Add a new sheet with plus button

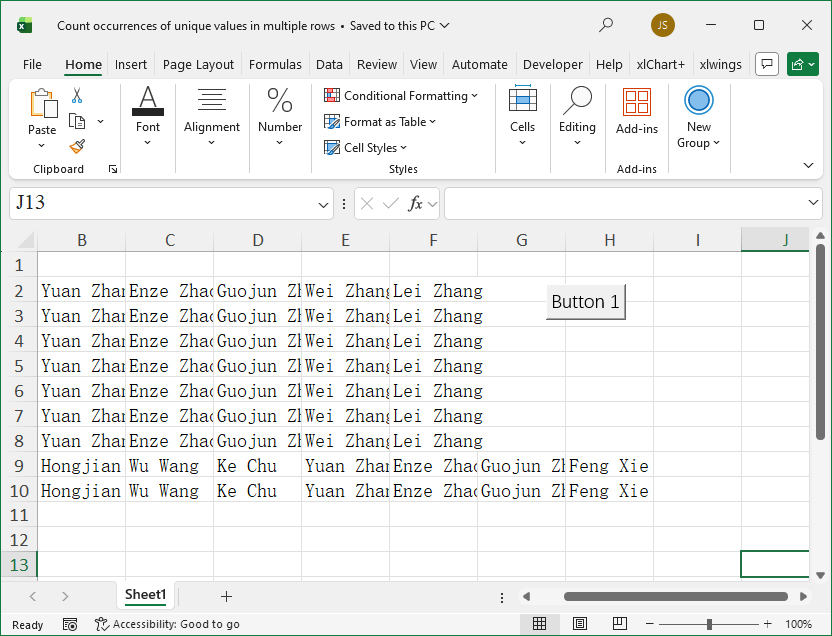point(226,596)
